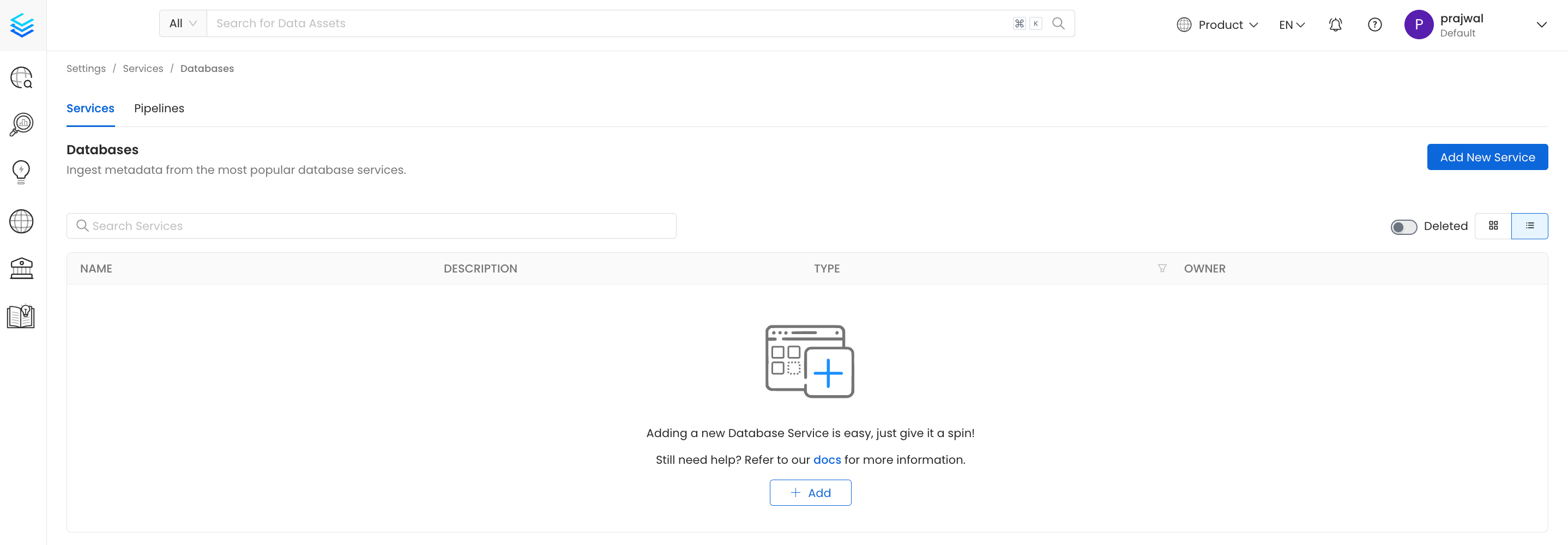Open the EN language dropdown
Image resolution: width=1568 pixels, height=545 pixels.
coord(1291,25)
